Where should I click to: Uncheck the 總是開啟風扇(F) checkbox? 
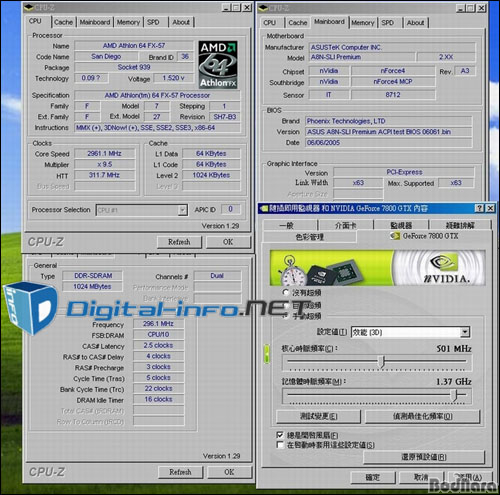280,435
